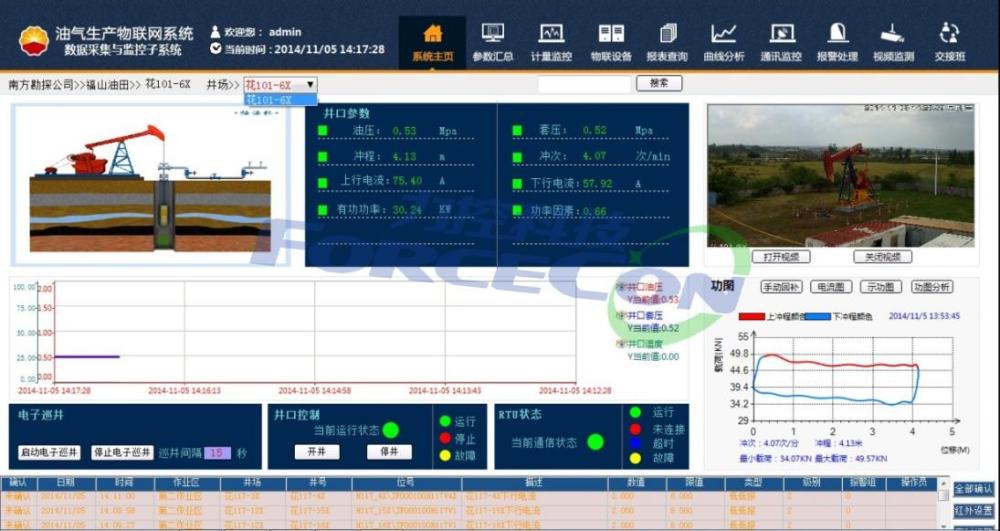The height and width of the screenshot is (531, 1000).
Task: Click the pumpjack animation diagram
Action: (150, 185)
